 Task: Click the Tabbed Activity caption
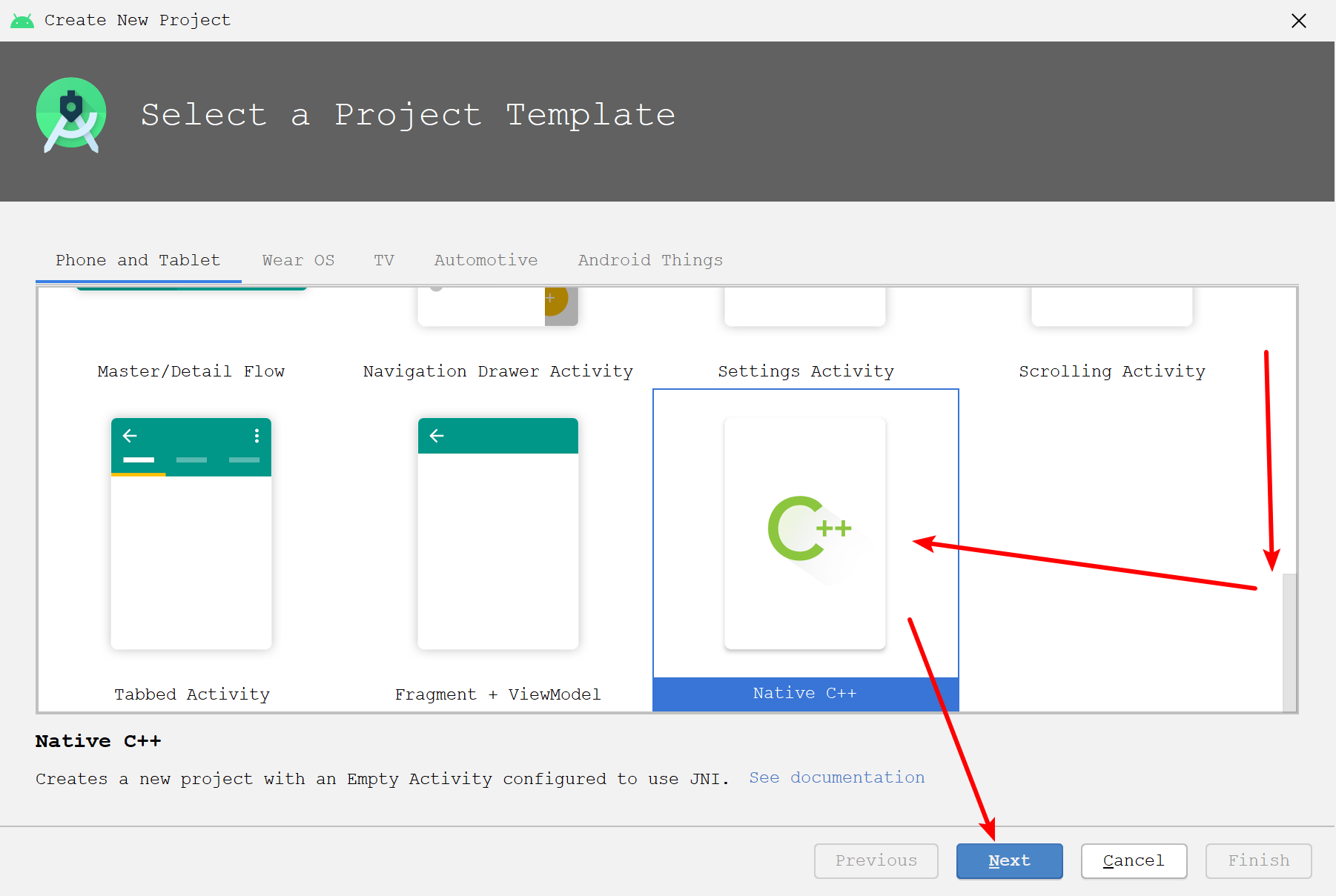[192, 694]
